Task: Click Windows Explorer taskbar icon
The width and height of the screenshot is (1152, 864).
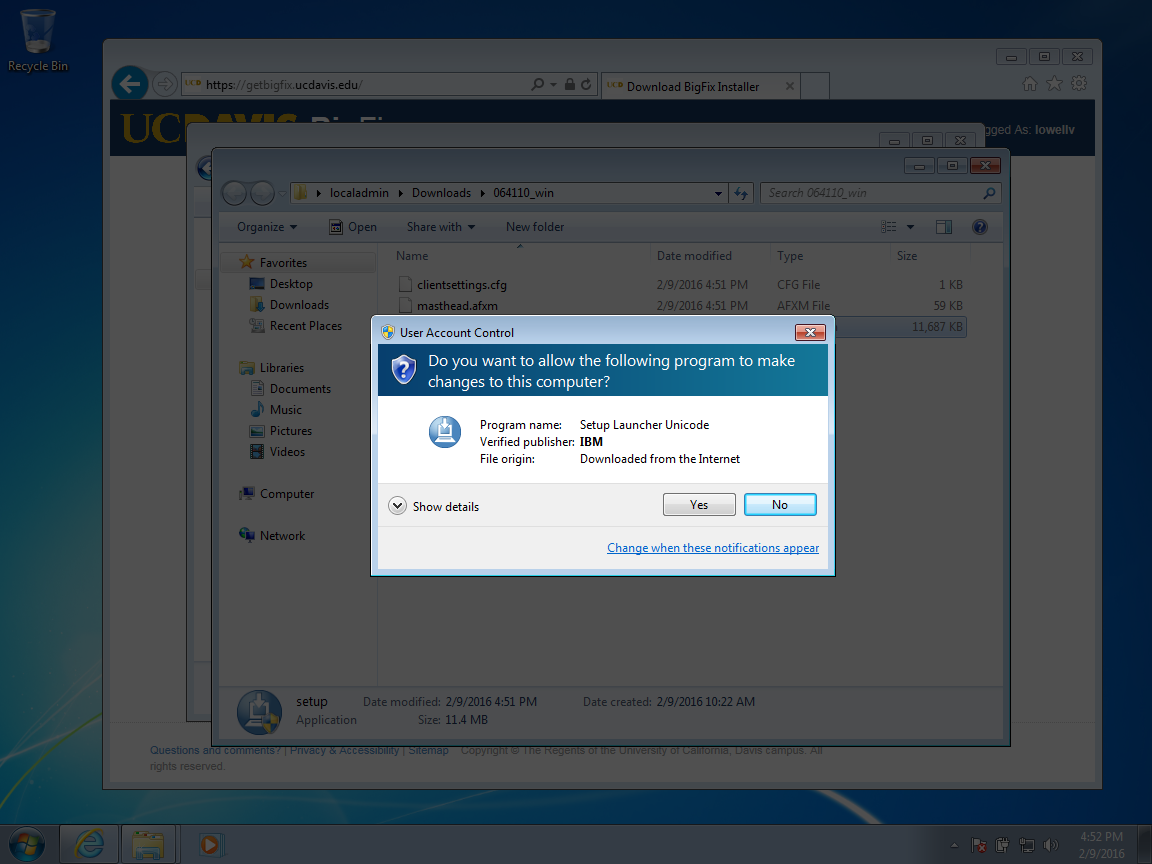Action: click(148, 843)
